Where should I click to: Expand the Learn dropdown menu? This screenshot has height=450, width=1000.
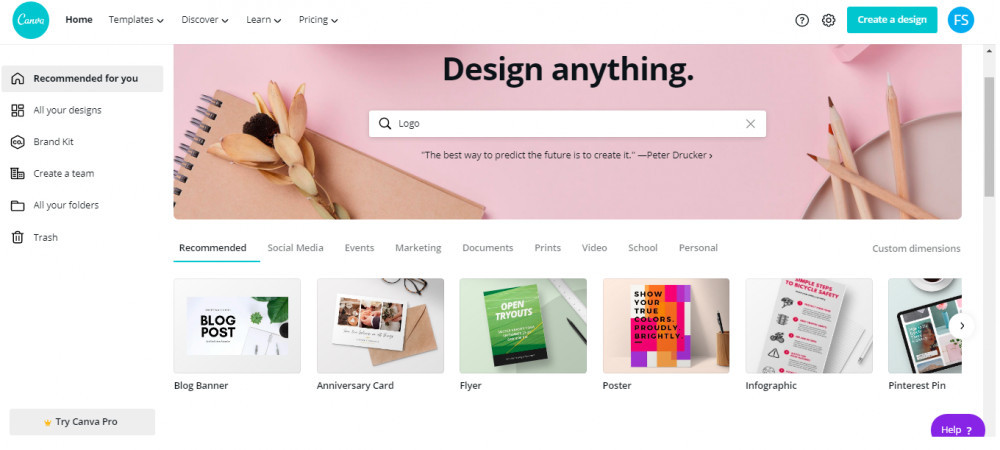pyautogui.click(x=264, y=20)
